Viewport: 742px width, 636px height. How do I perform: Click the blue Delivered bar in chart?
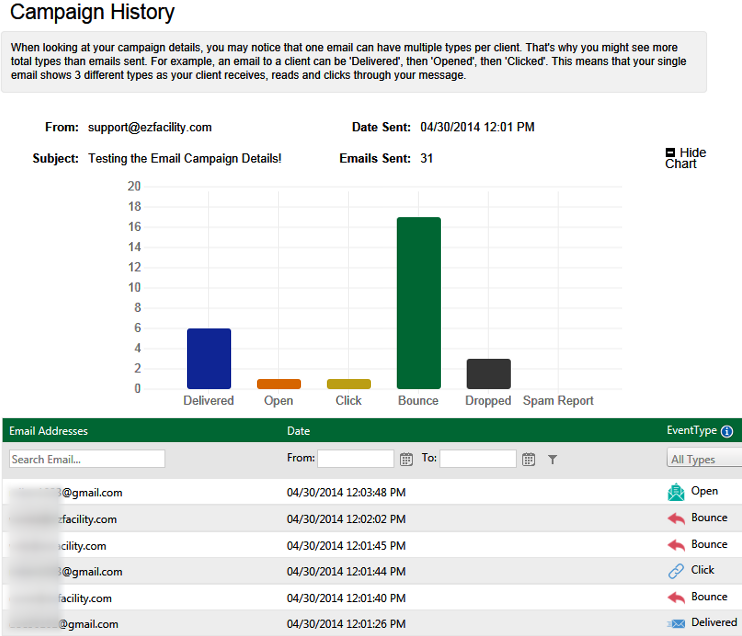209,358
